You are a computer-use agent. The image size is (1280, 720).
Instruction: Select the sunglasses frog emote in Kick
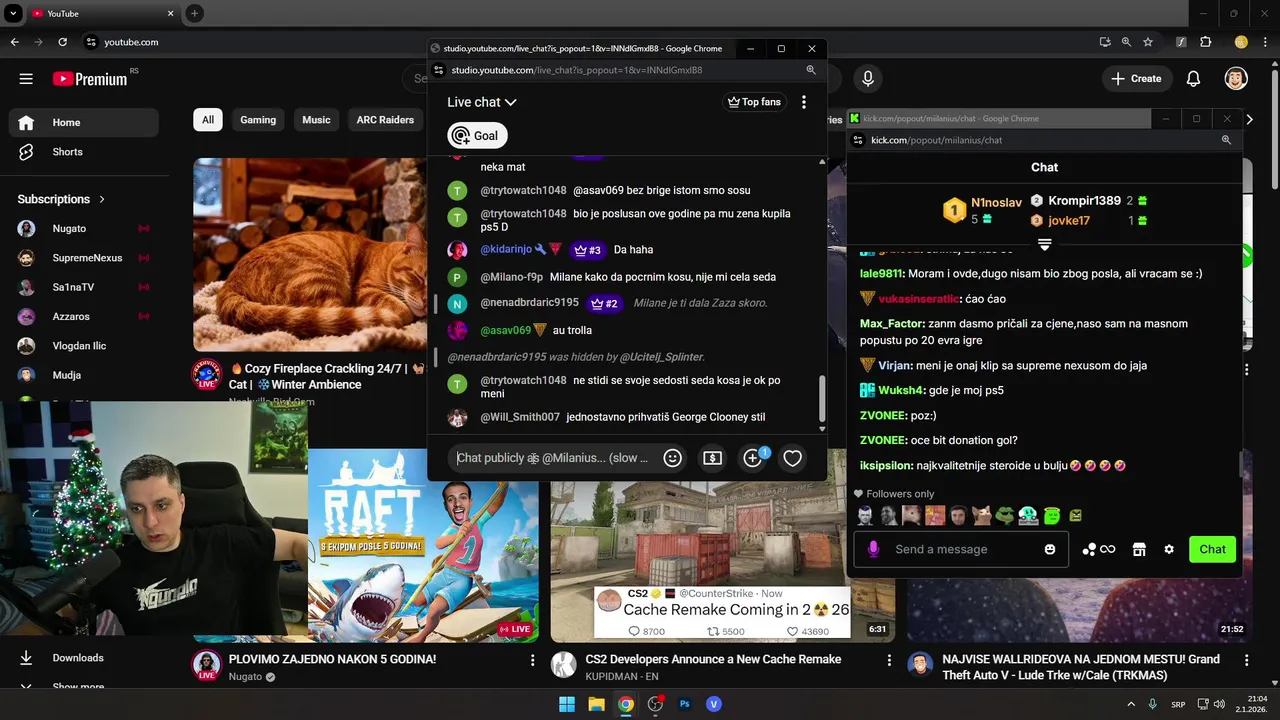1003,516
